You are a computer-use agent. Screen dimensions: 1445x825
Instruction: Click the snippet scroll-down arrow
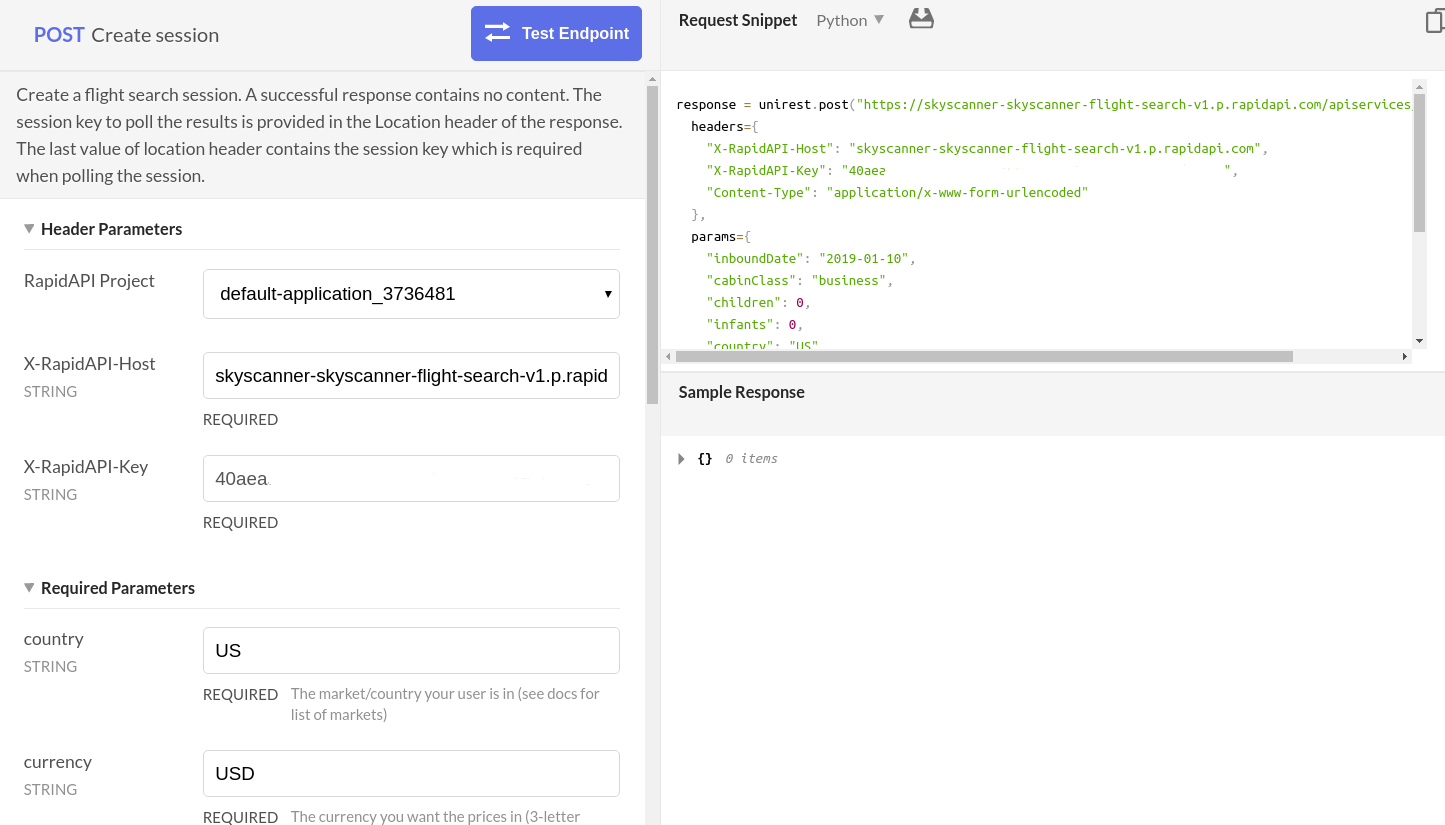coord(1419,341)
